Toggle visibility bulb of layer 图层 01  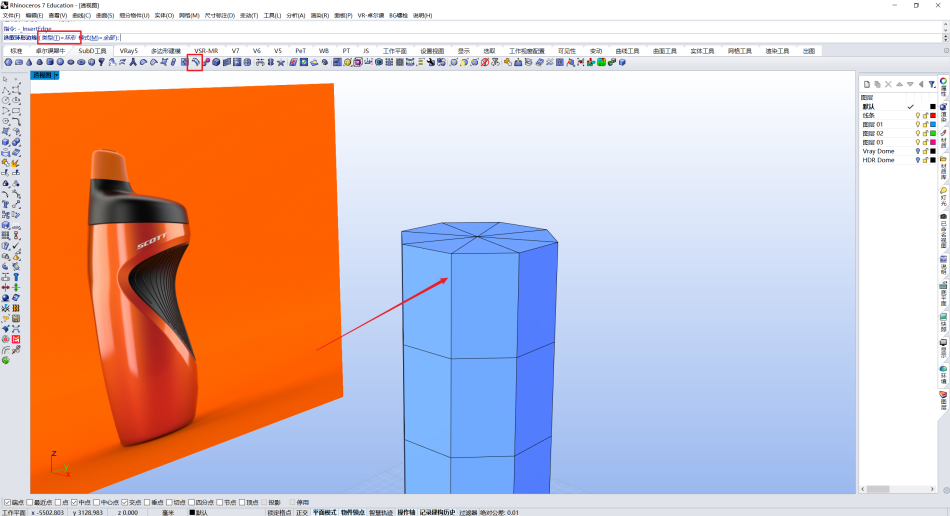918,124
